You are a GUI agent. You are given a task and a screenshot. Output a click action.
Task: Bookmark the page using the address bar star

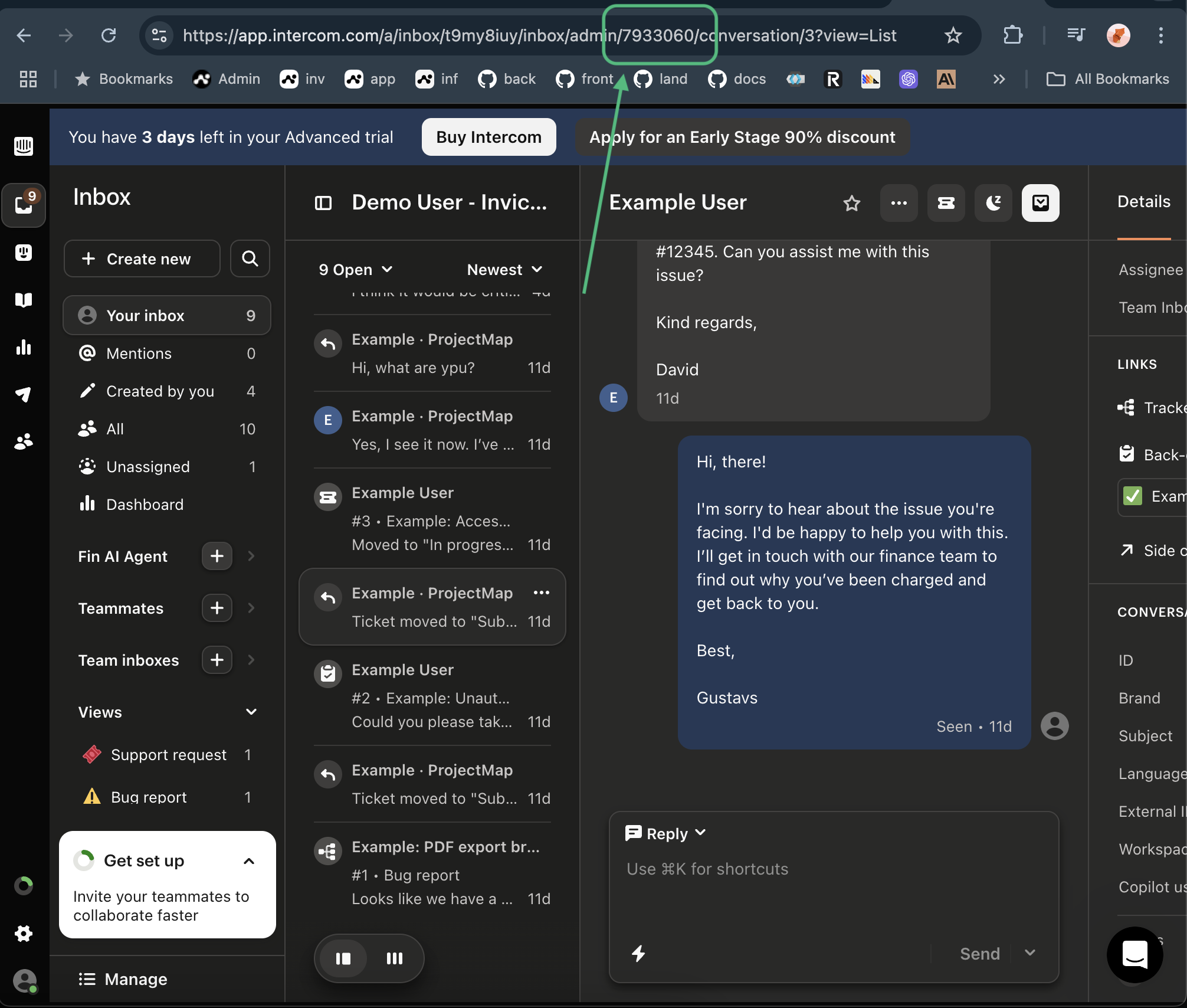pos(953,35)
